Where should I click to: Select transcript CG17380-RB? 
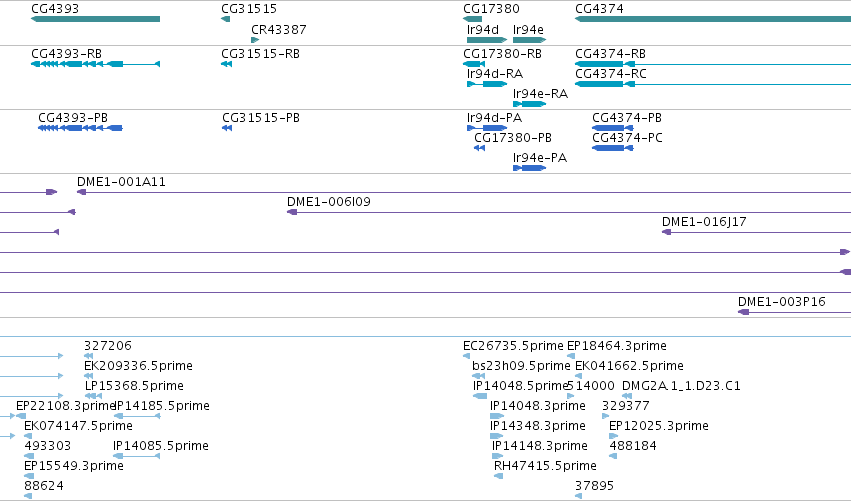click(503, 54)
